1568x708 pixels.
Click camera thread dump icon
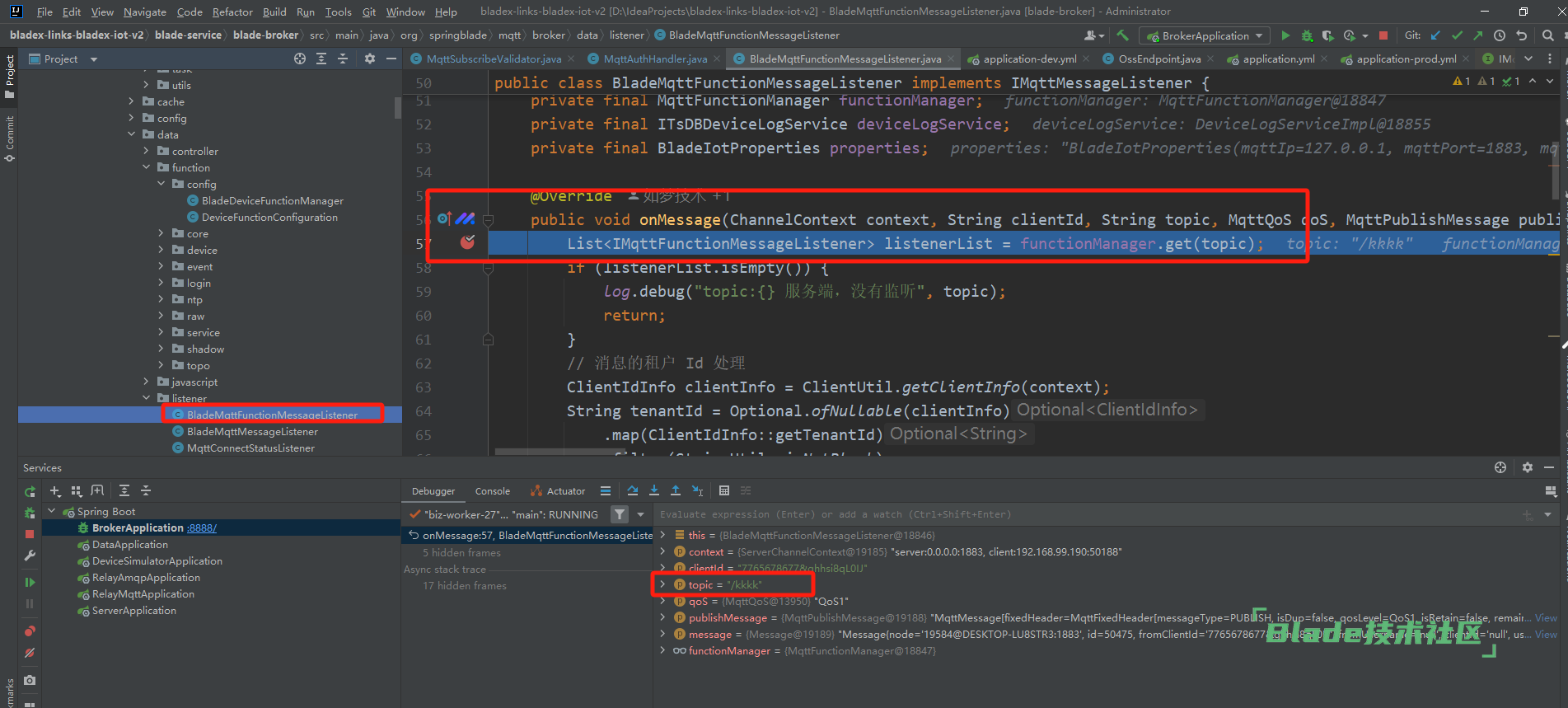(x=30, y=680)
